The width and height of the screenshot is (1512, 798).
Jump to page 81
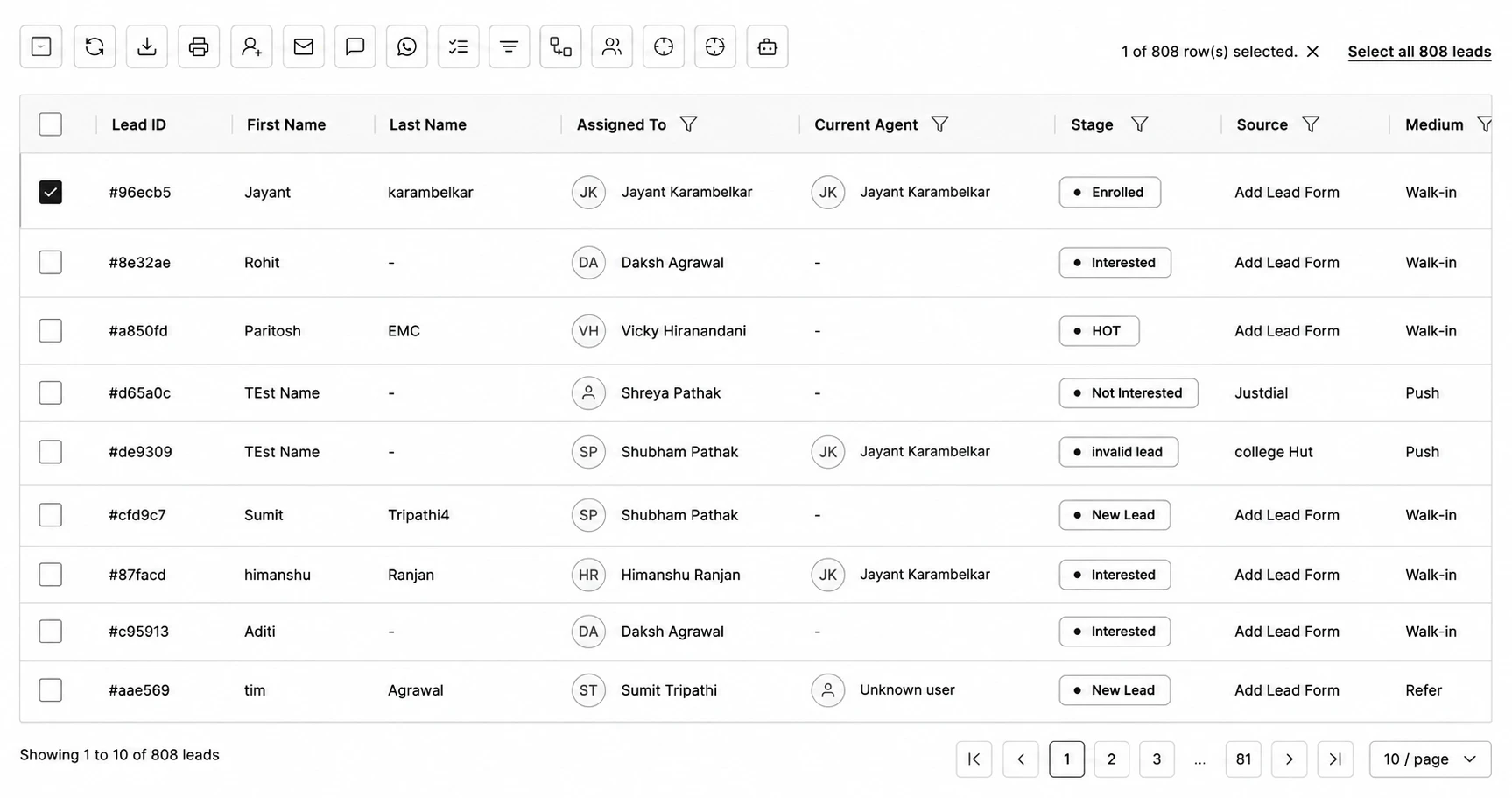[x=1243, y=759]
